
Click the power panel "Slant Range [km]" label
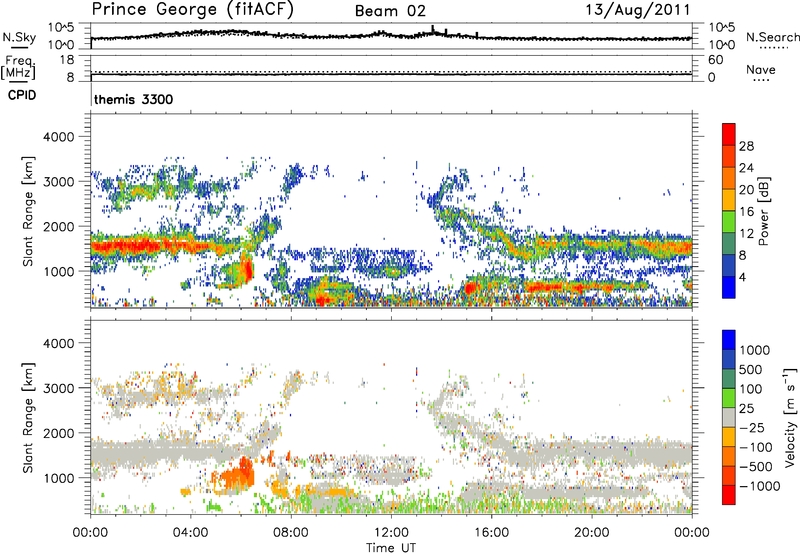pyautogui.click(x=28, y=211)
